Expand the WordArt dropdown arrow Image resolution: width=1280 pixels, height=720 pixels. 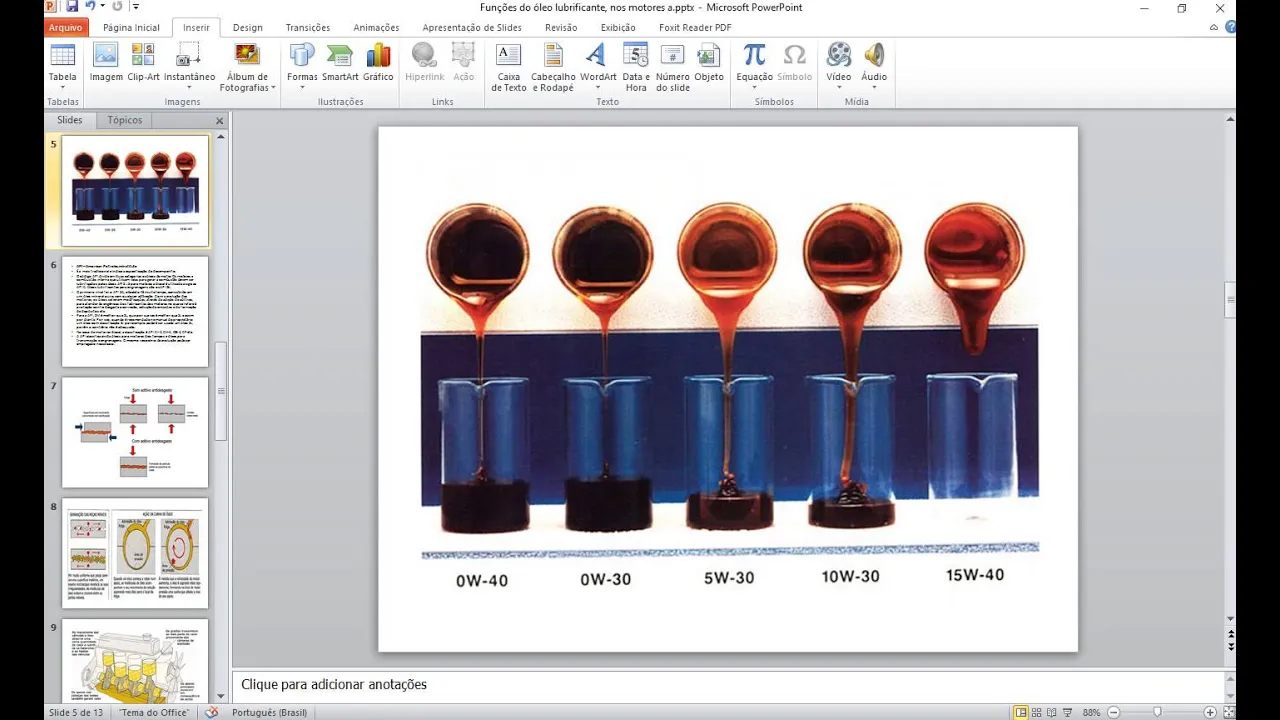pyautogui.click(x=598, y=87)
